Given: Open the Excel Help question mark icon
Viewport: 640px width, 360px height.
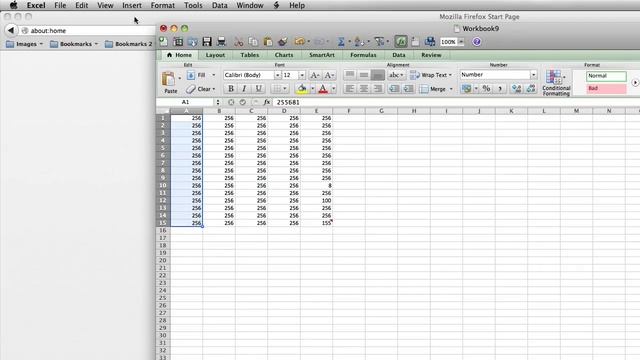Looking at the screenshot, I should [476, 42].
